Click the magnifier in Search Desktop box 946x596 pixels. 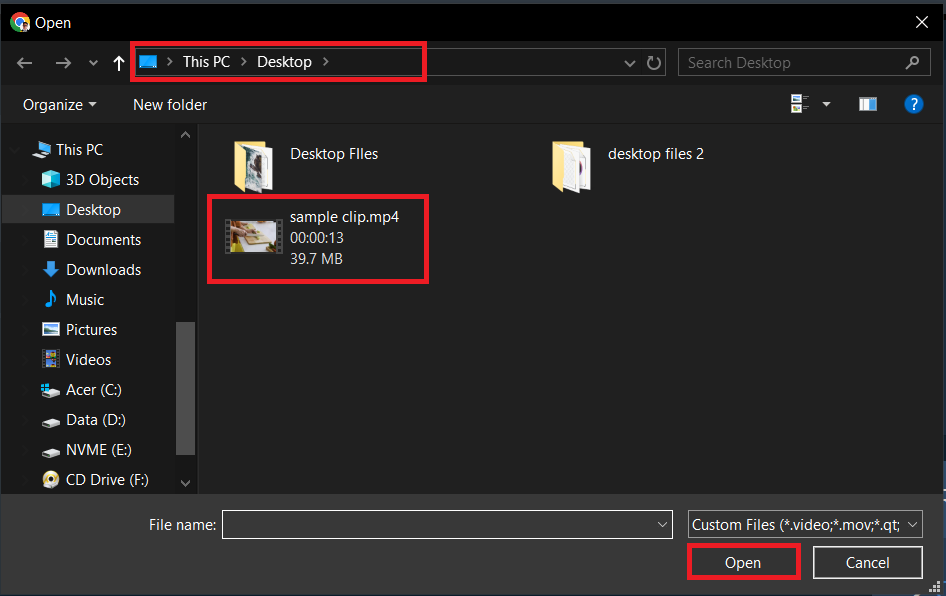click(911, 62)
